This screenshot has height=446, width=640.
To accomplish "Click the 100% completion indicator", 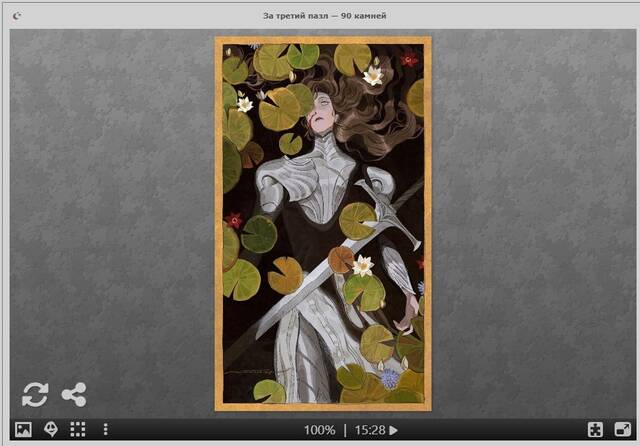I will (x=319, y=430).
